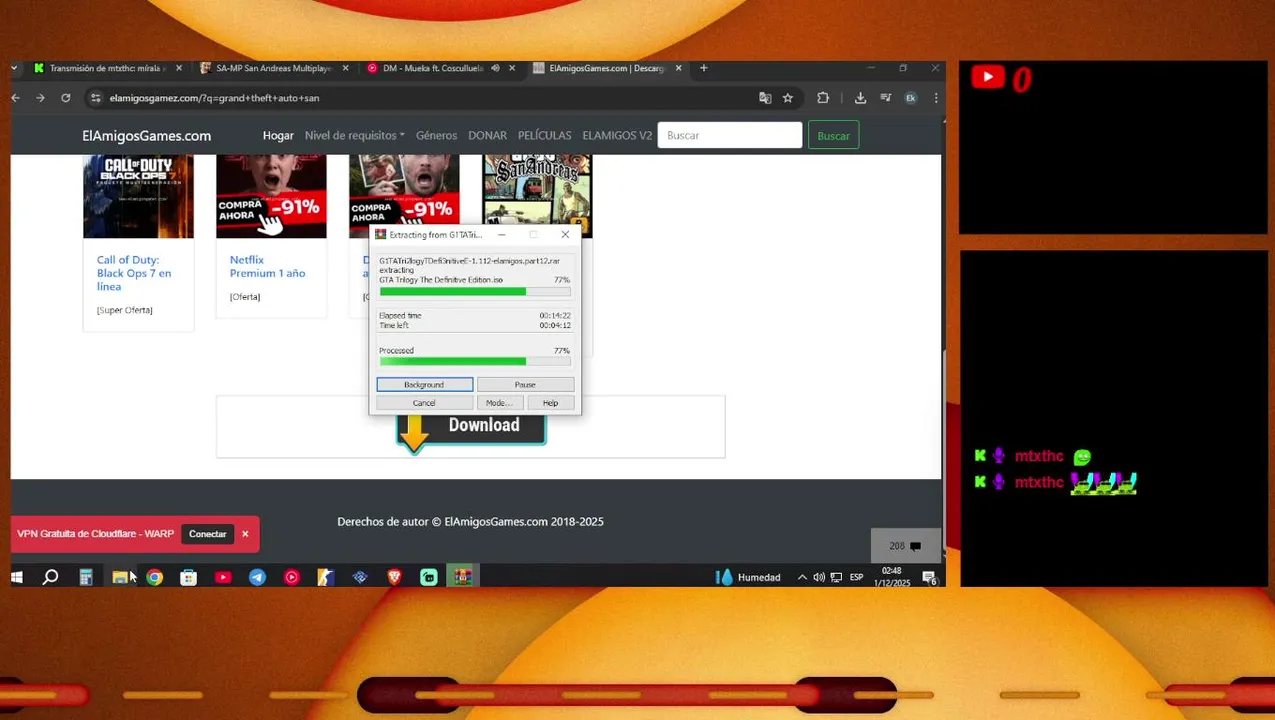Open the tab search chevron in Chrome

coord(16,68)
